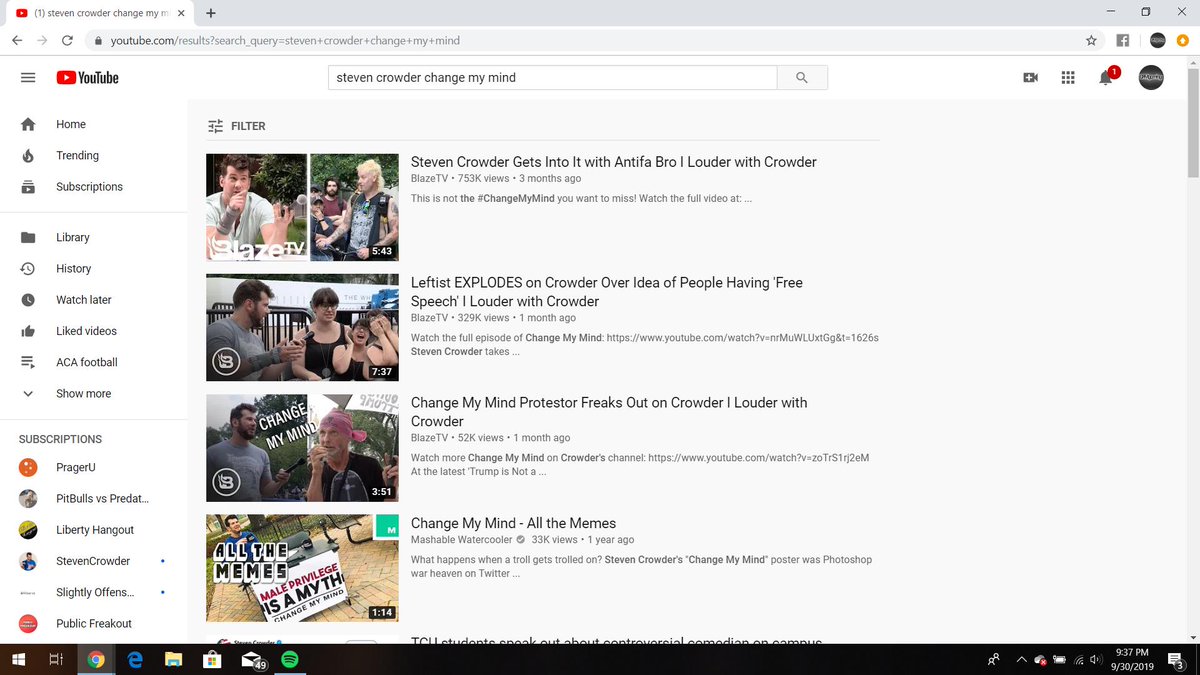Open a new browser tab
1200x675 pixels.
coord(211,13)
